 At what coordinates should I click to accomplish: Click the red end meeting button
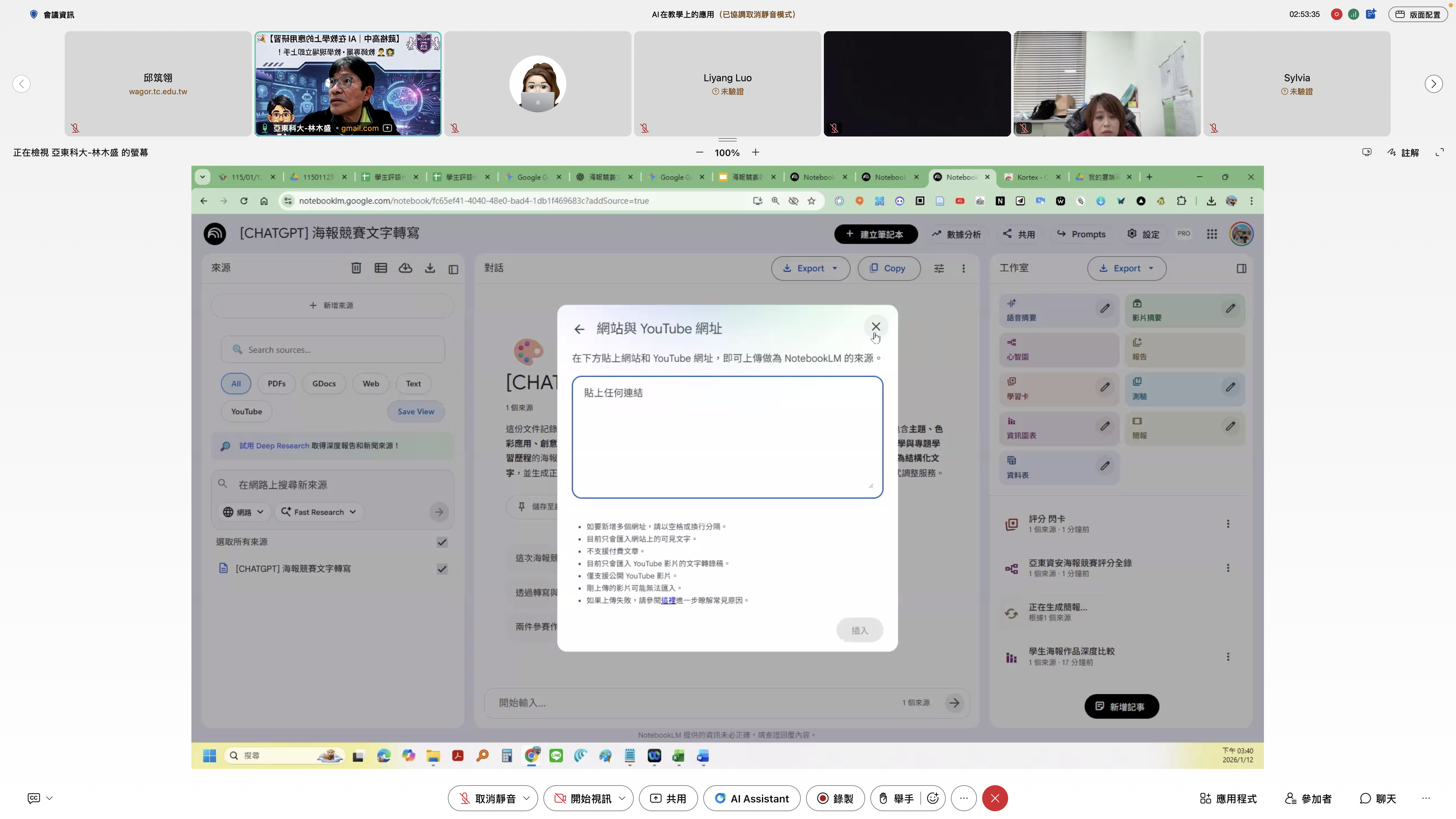[x=995, y=798]
